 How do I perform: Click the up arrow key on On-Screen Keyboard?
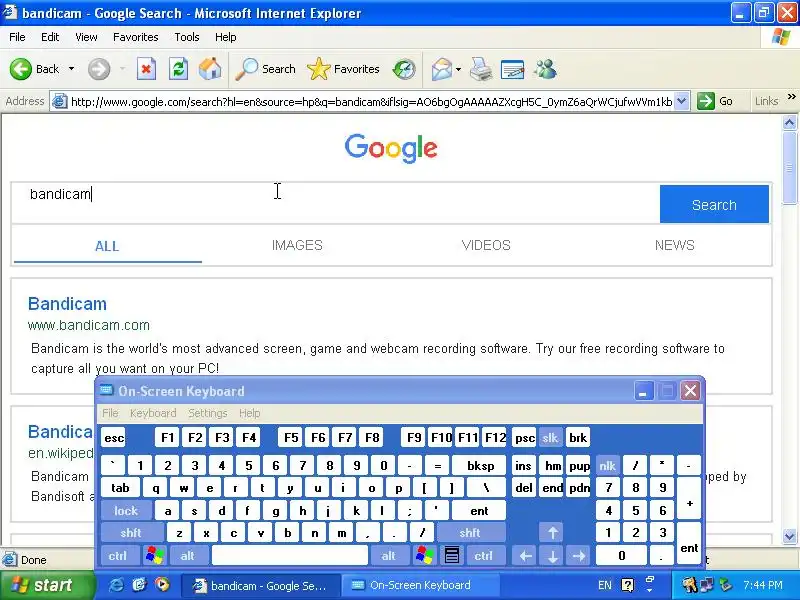(553, 533)
